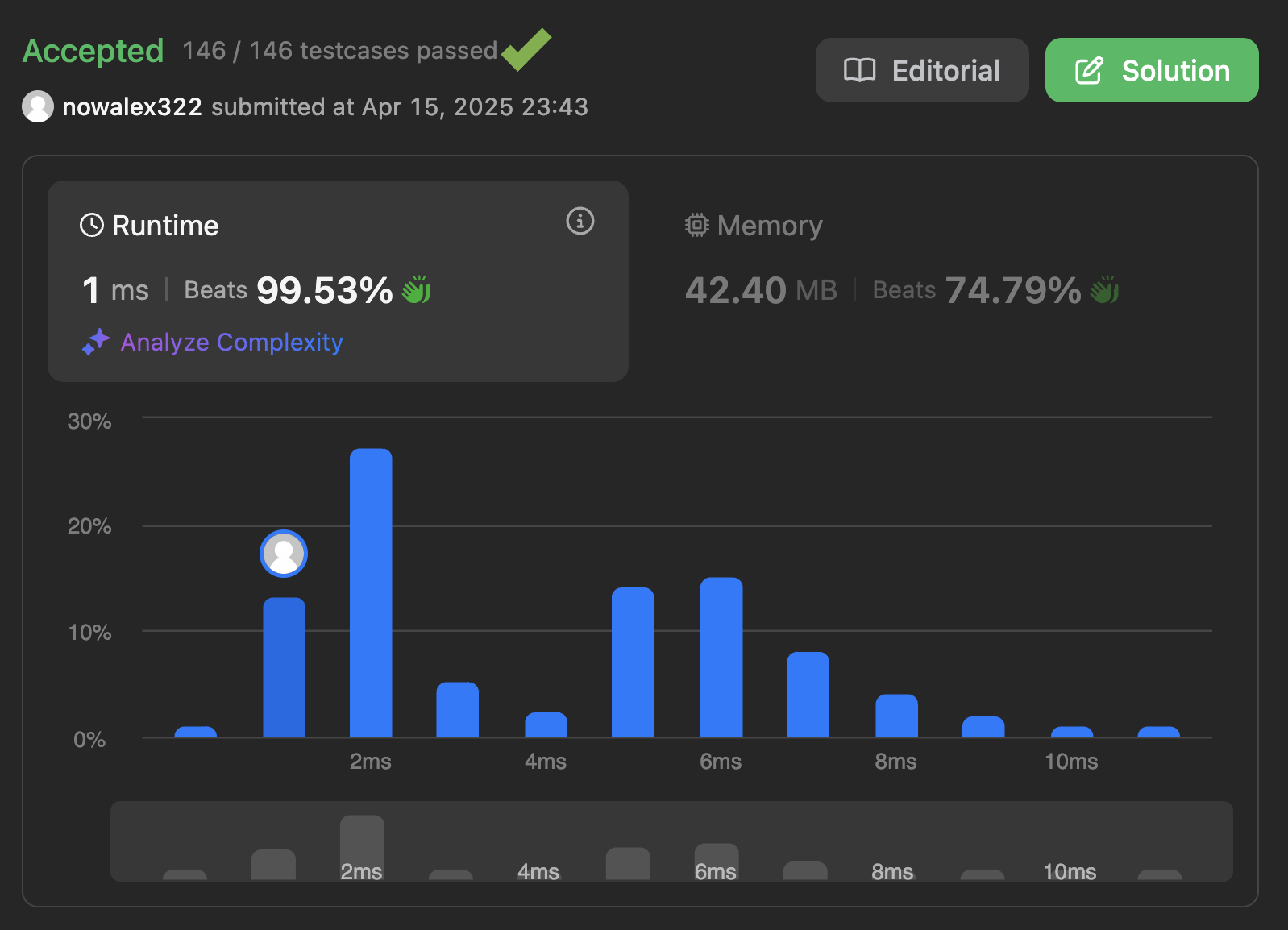Click the '8ms' x-axis label on the chart

coord(895,761)
